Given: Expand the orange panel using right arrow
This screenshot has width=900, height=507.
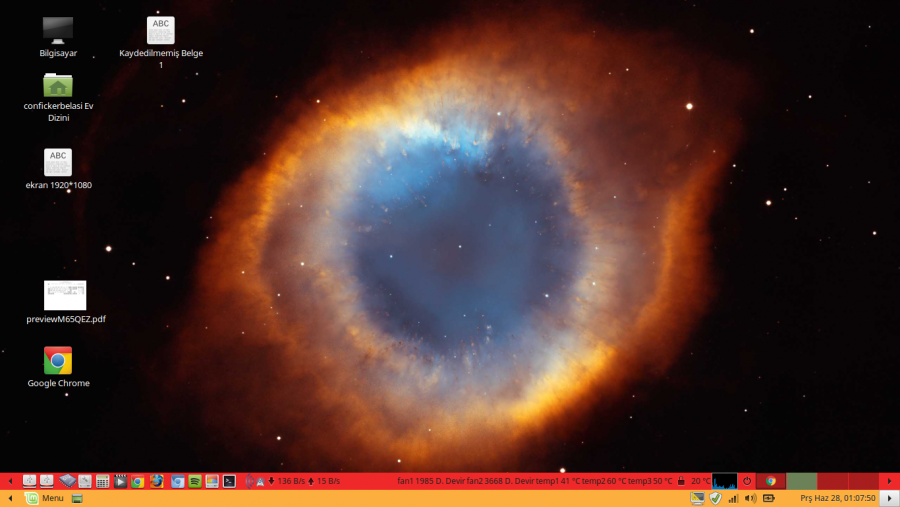Looking at the screenshot, I should click(x=890, y=498).
